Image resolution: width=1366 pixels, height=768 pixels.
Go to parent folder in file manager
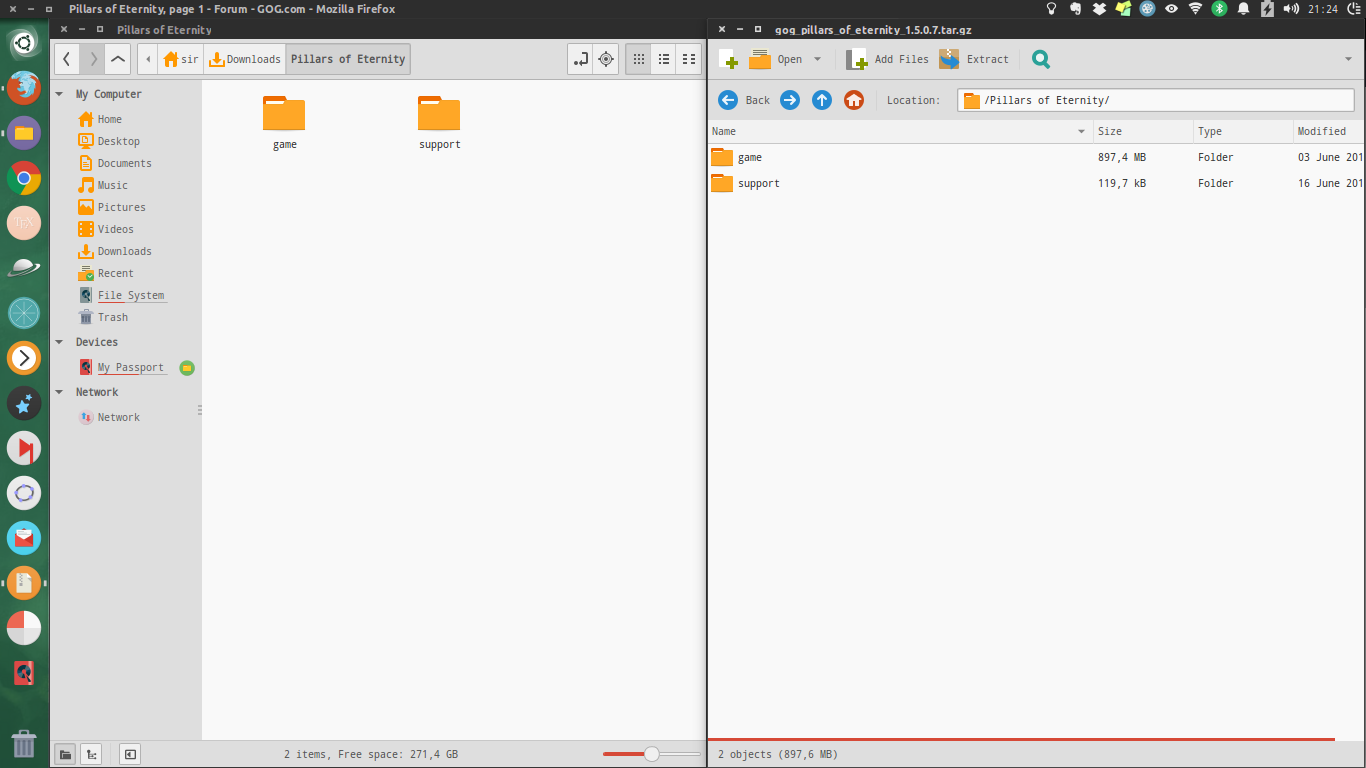click(x=118, y=59)
